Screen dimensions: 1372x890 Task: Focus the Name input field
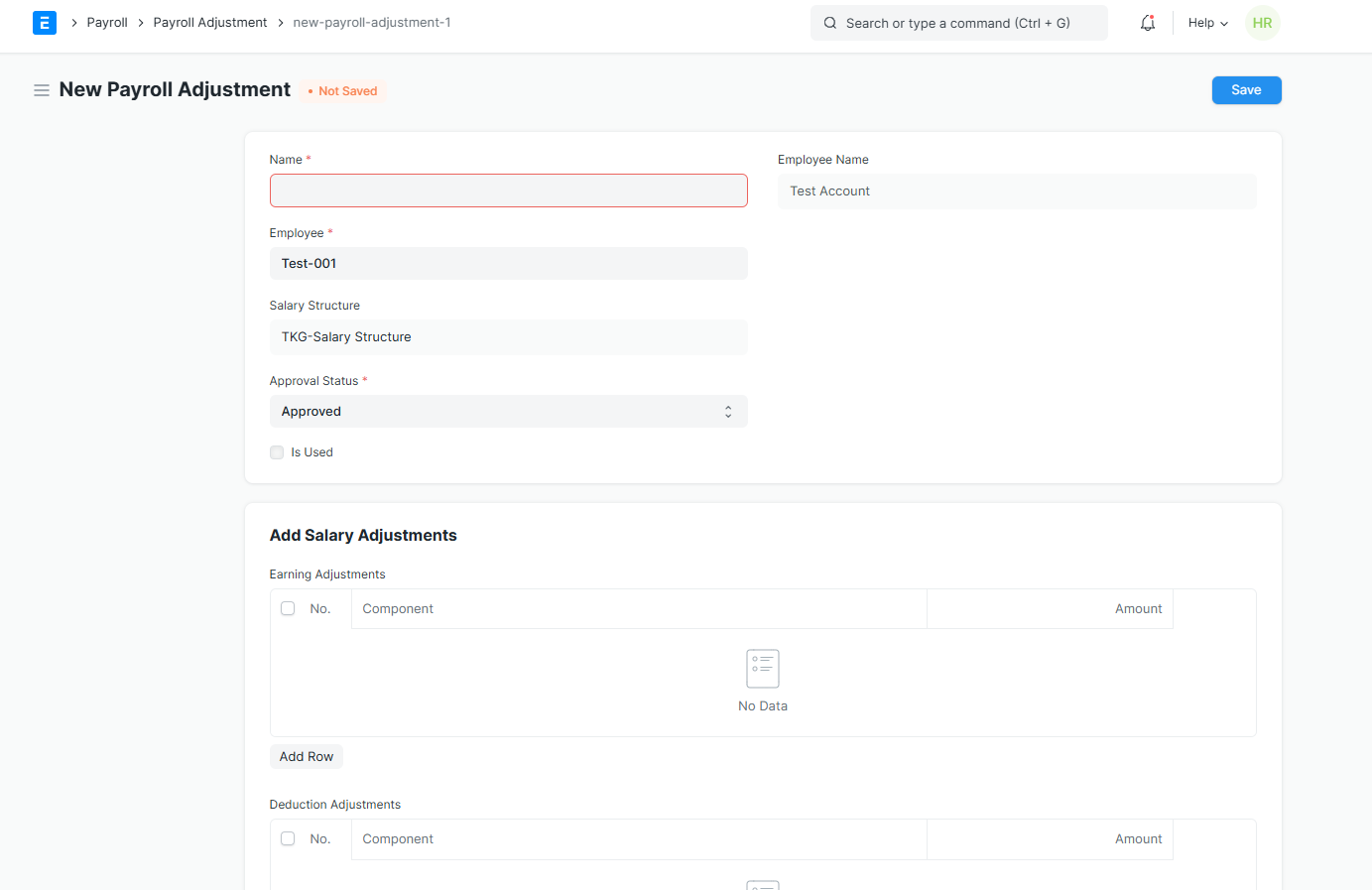[508, 191]
